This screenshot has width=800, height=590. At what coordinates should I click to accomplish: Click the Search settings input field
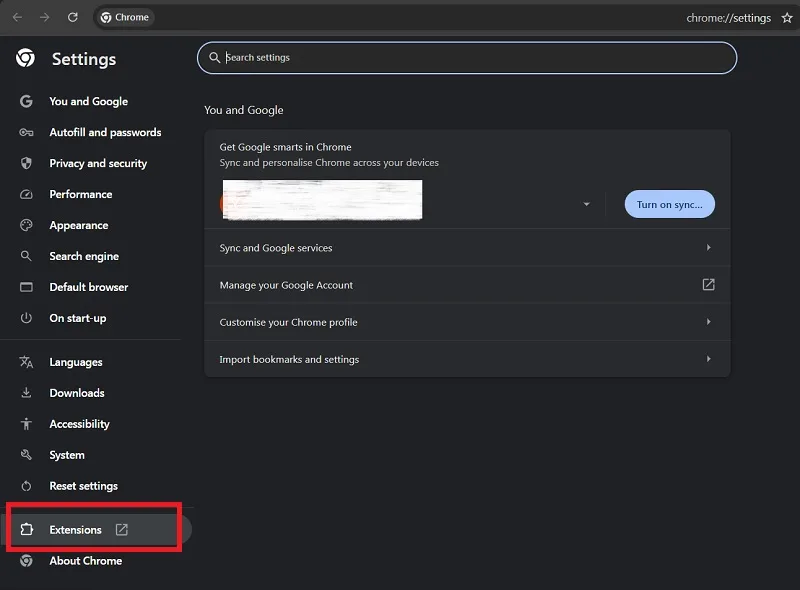[x=467, y=58]
